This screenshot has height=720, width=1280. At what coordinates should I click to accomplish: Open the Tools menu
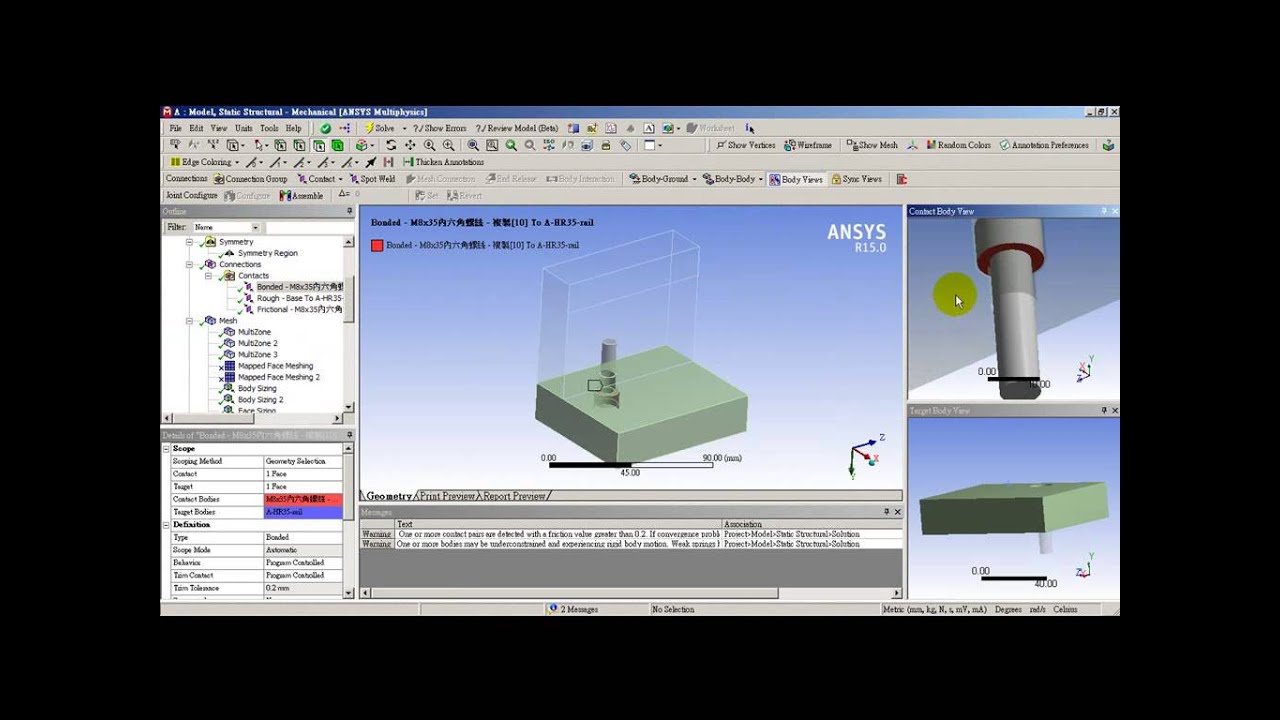[x=269, y=128]
